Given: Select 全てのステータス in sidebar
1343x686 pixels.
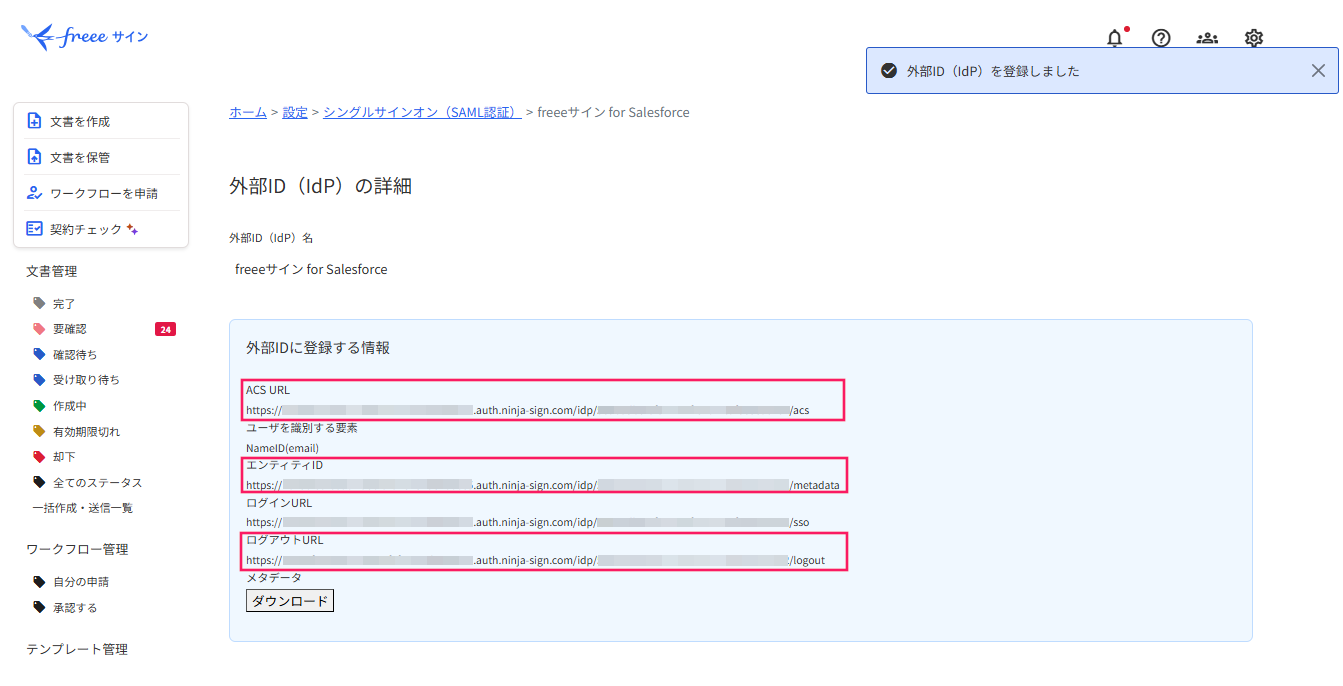Looking at the screenshot, I should tap(98, 483).
